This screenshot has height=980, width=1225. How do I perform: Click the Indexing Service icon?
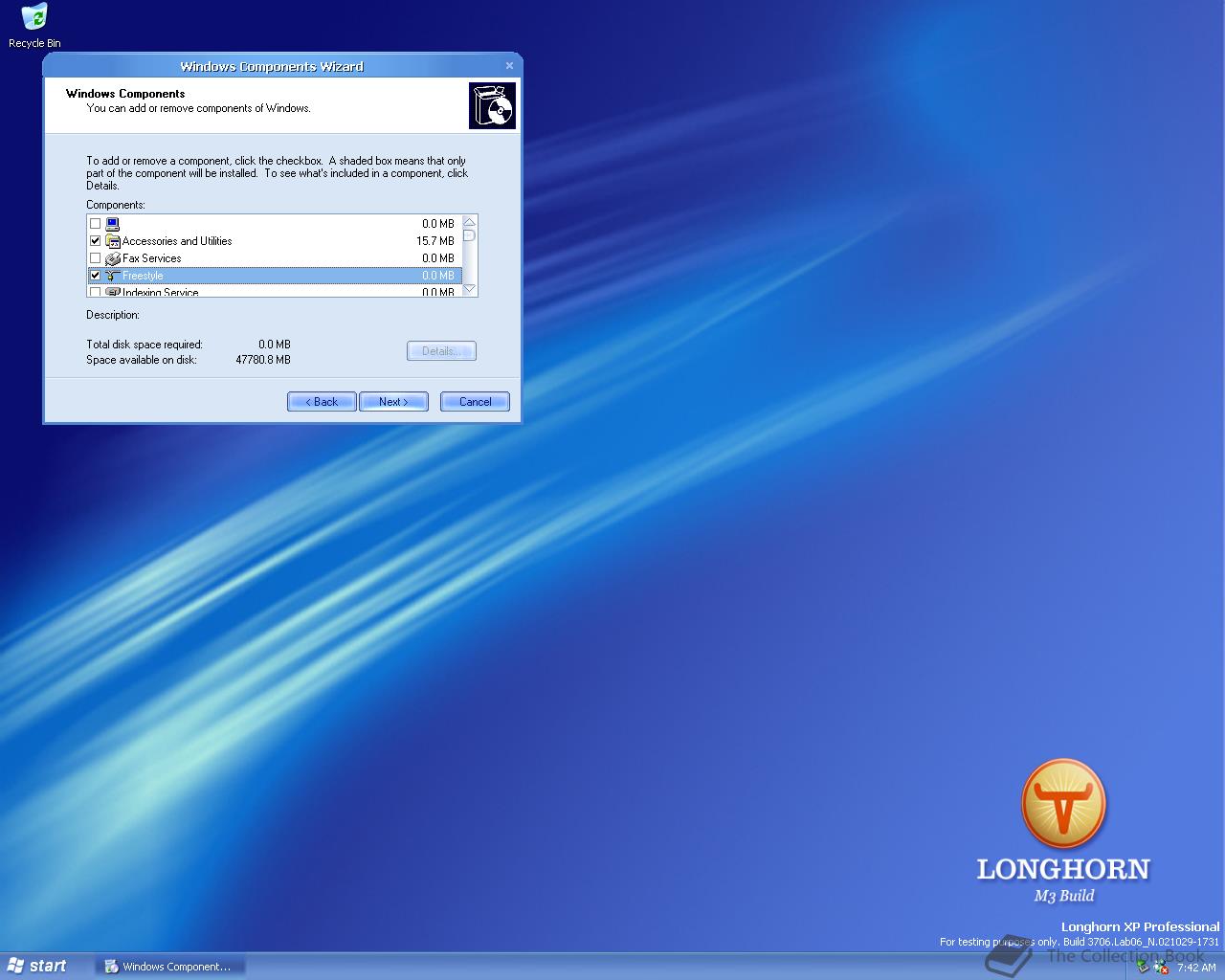112,291
